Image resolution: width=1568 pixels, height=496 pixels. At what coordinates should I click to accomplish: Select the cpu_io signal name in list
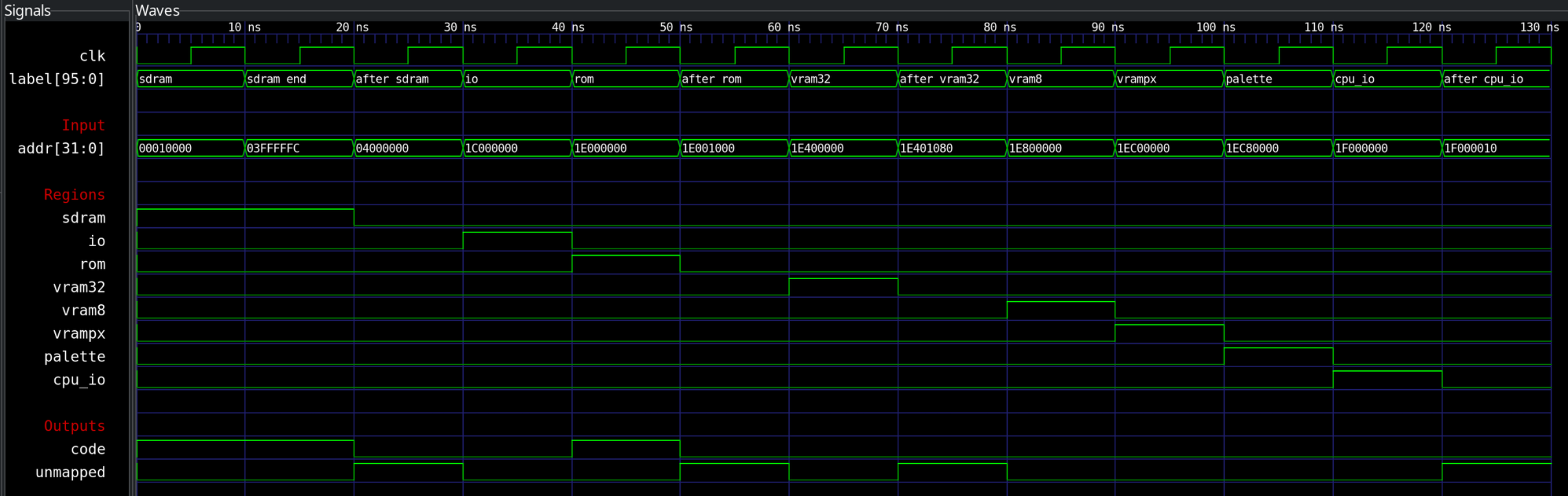click(x=78, y=379)
